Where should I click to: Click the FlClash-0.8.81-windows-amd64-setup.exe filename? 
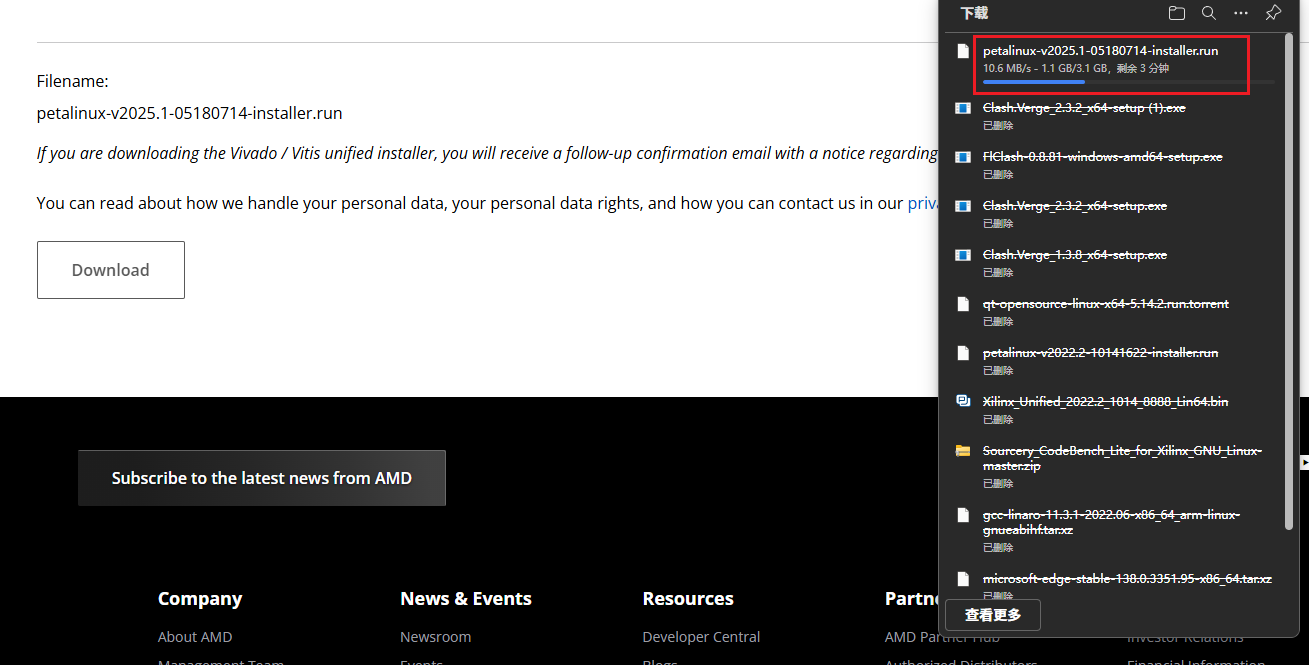click(x=1102, y=157)
